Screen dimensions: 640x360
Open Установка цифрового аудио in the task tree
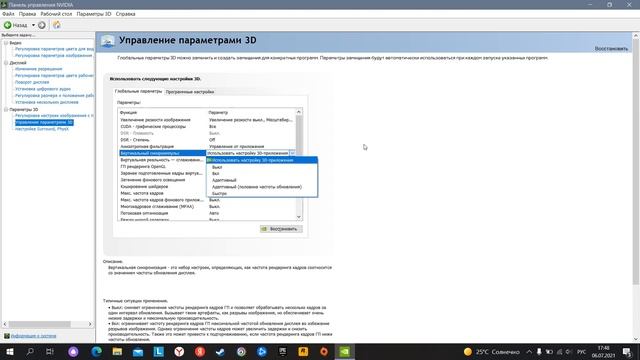pos(43,89)
